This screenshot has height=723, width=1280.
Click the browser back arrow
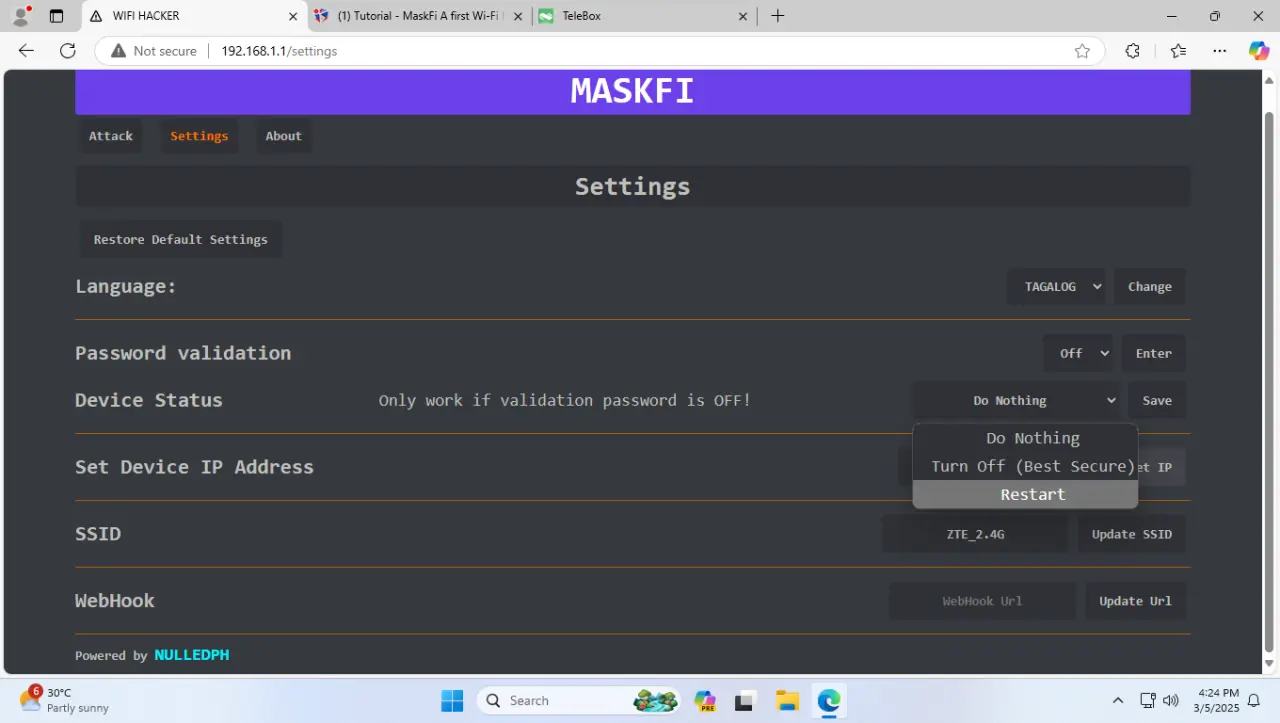coord(26,51)
